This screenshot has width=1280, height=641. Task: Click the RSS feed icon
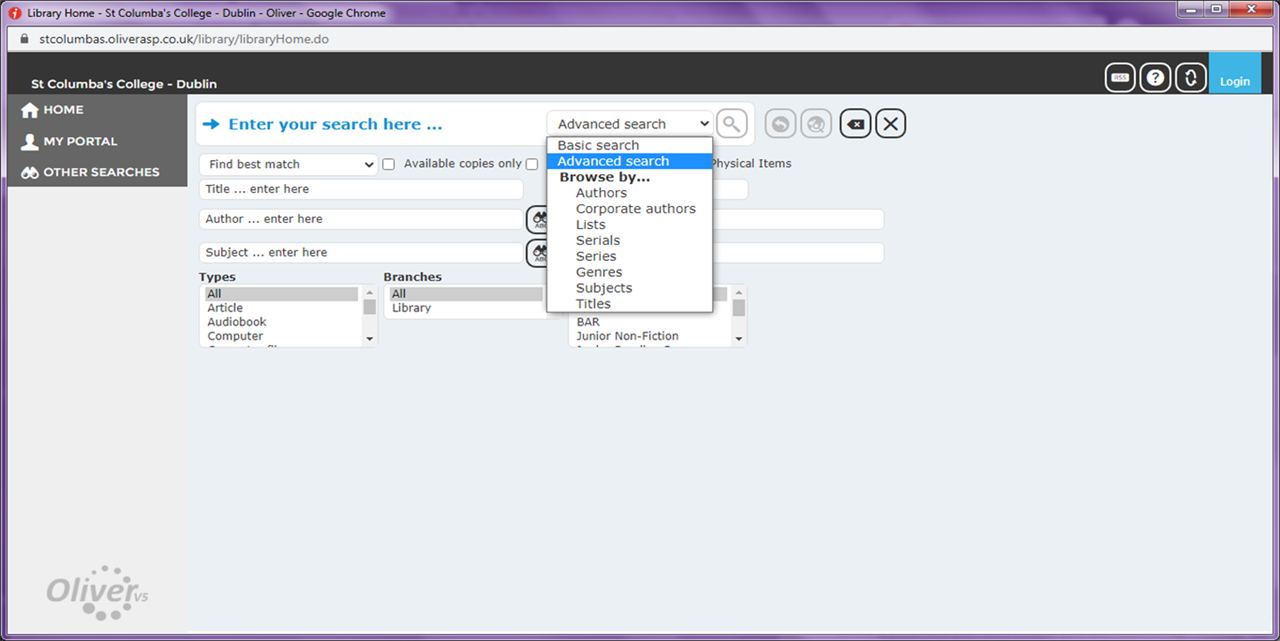1120,78
